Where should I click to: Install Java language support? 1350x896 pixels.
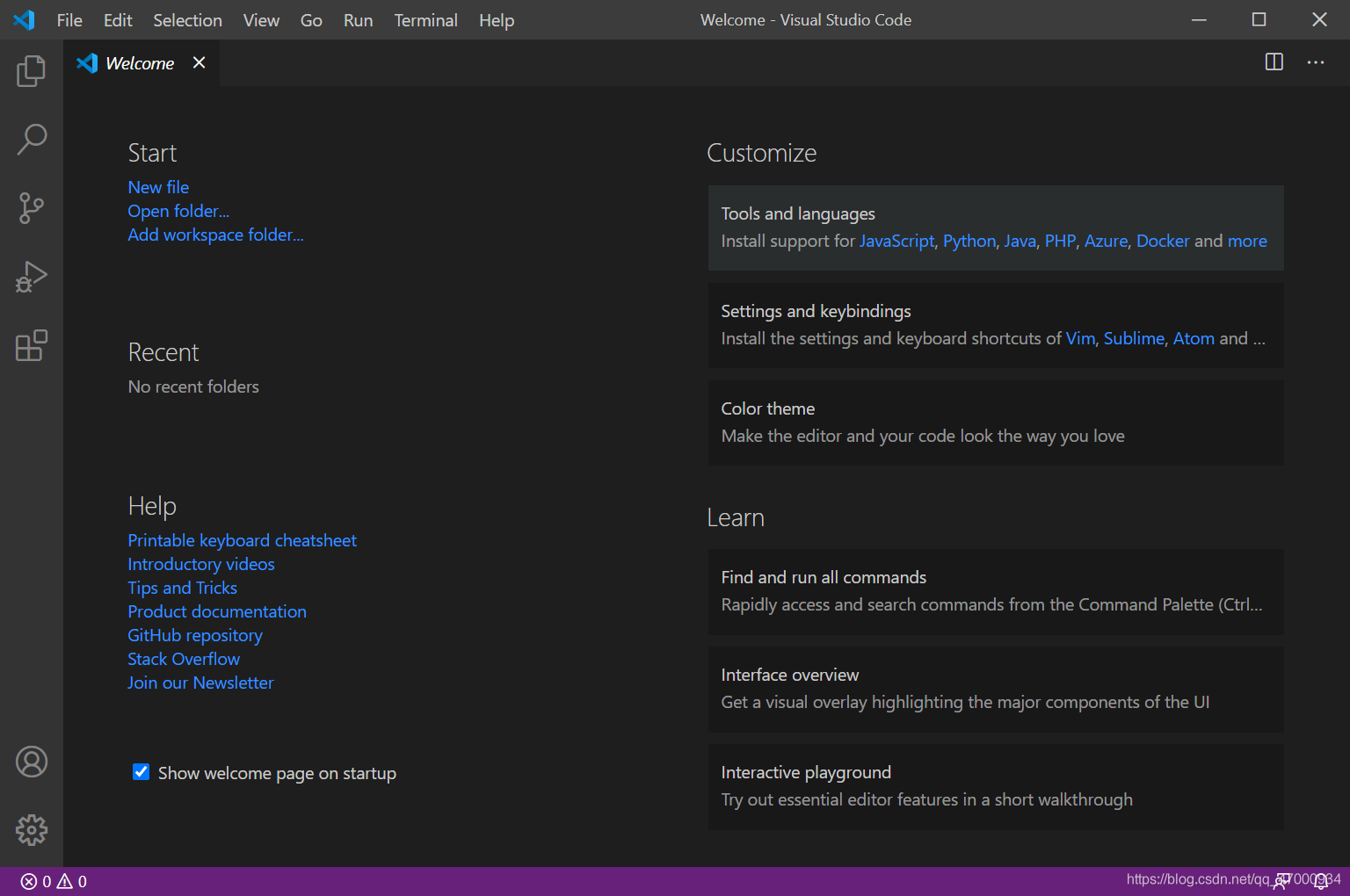click(x=1020, y=241)
